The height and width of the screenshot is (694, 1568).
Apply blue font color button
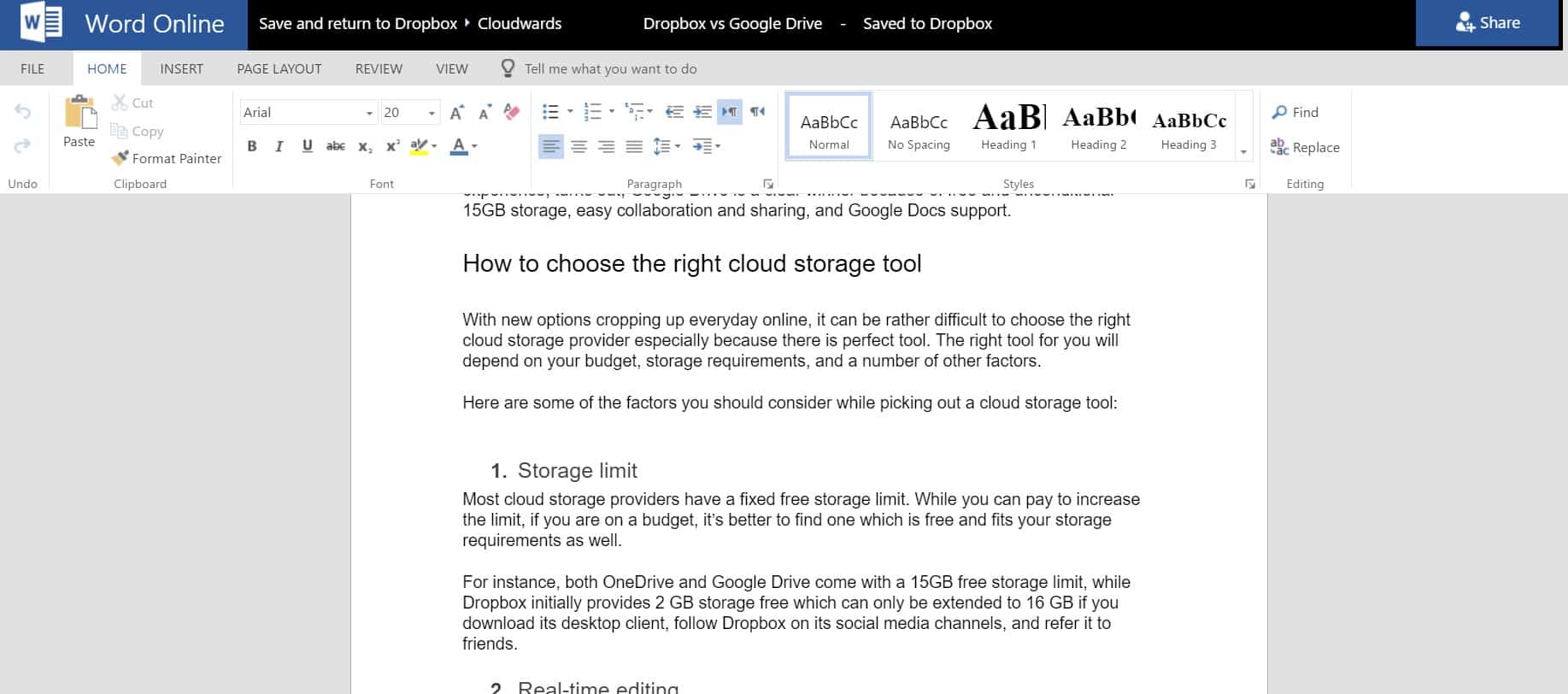459,146
